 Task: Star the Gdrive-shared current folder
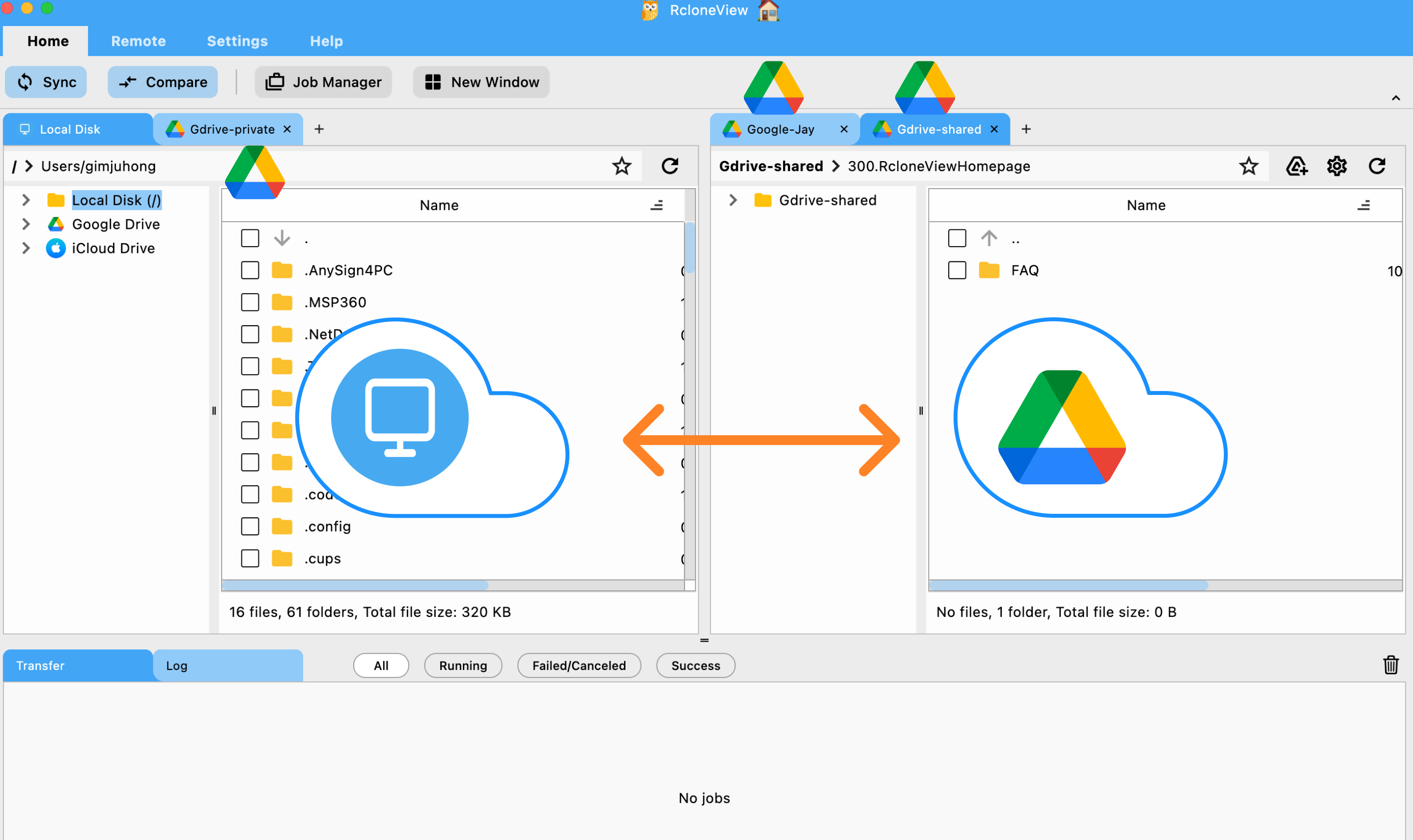click(1248, 166)
